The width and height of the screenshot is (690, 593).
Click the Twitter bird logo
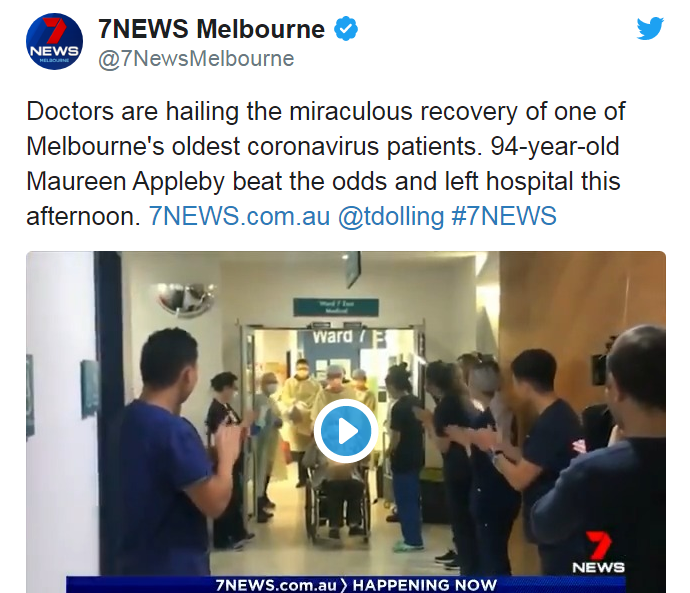tap(650, 29)
